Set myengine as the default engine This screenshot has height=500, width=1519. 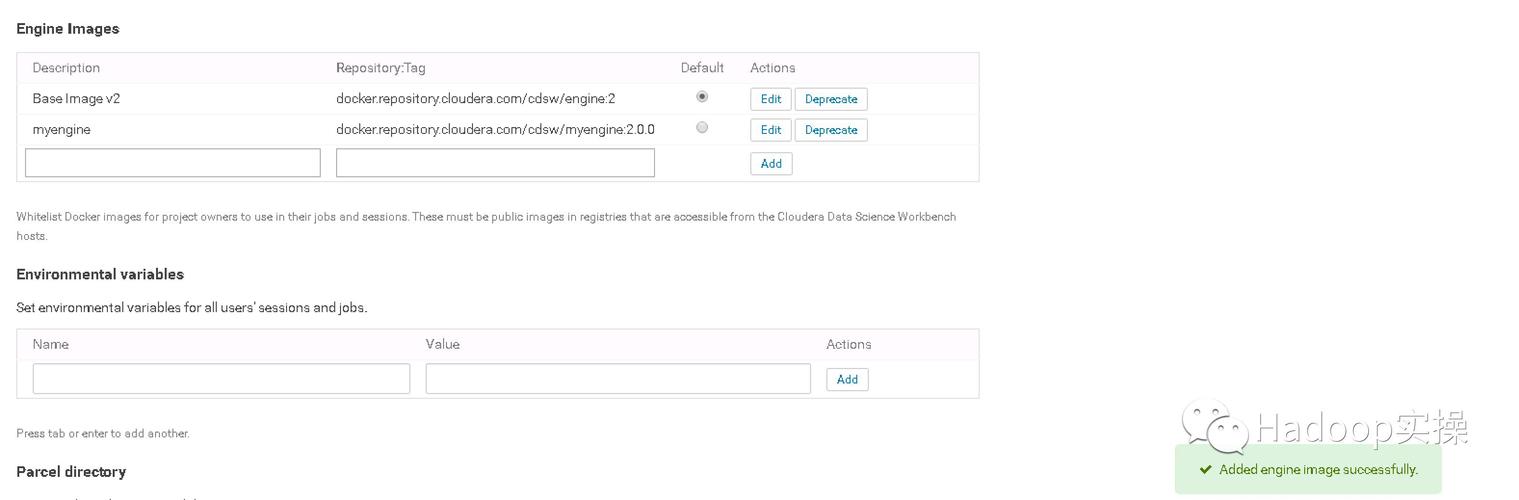(702, 128)
